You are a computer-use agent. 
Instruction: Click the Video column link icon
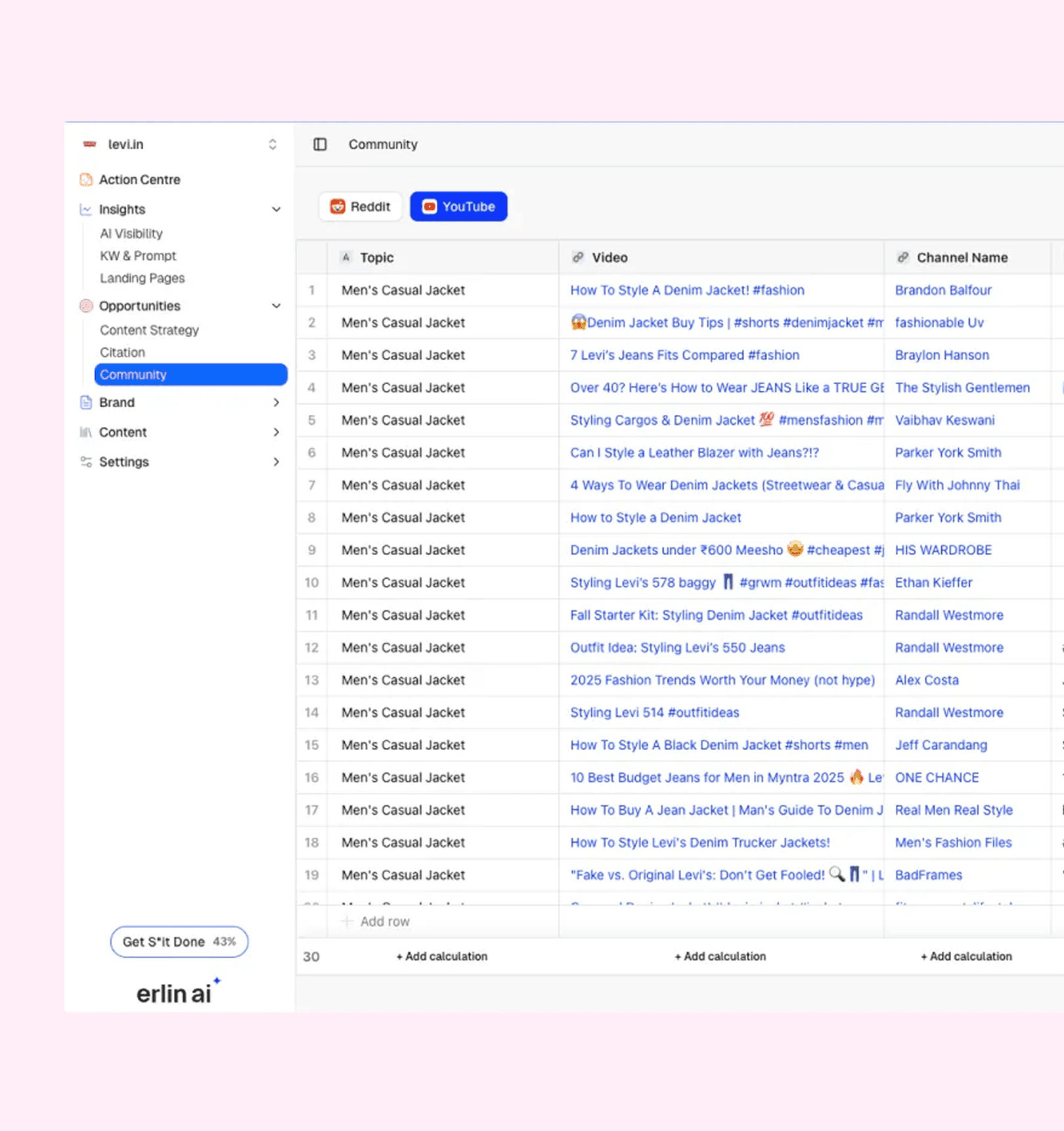[x=578, y=257]
